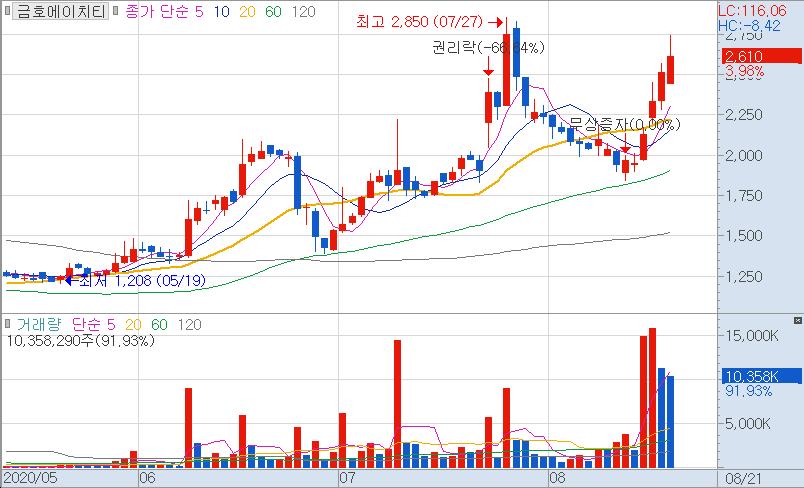The width and height of the screenshot is (804, 488).
Task: Click the 5,000K volume axis label
Action: click(747, 423)
